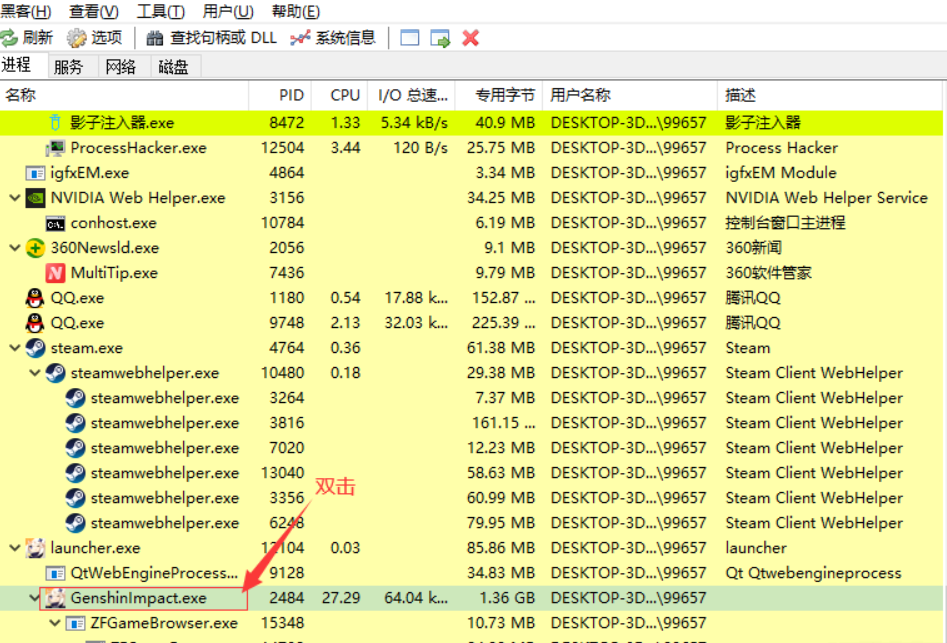
Task: Switch to the 服务 tab
Action: click(x=69, y=67)
